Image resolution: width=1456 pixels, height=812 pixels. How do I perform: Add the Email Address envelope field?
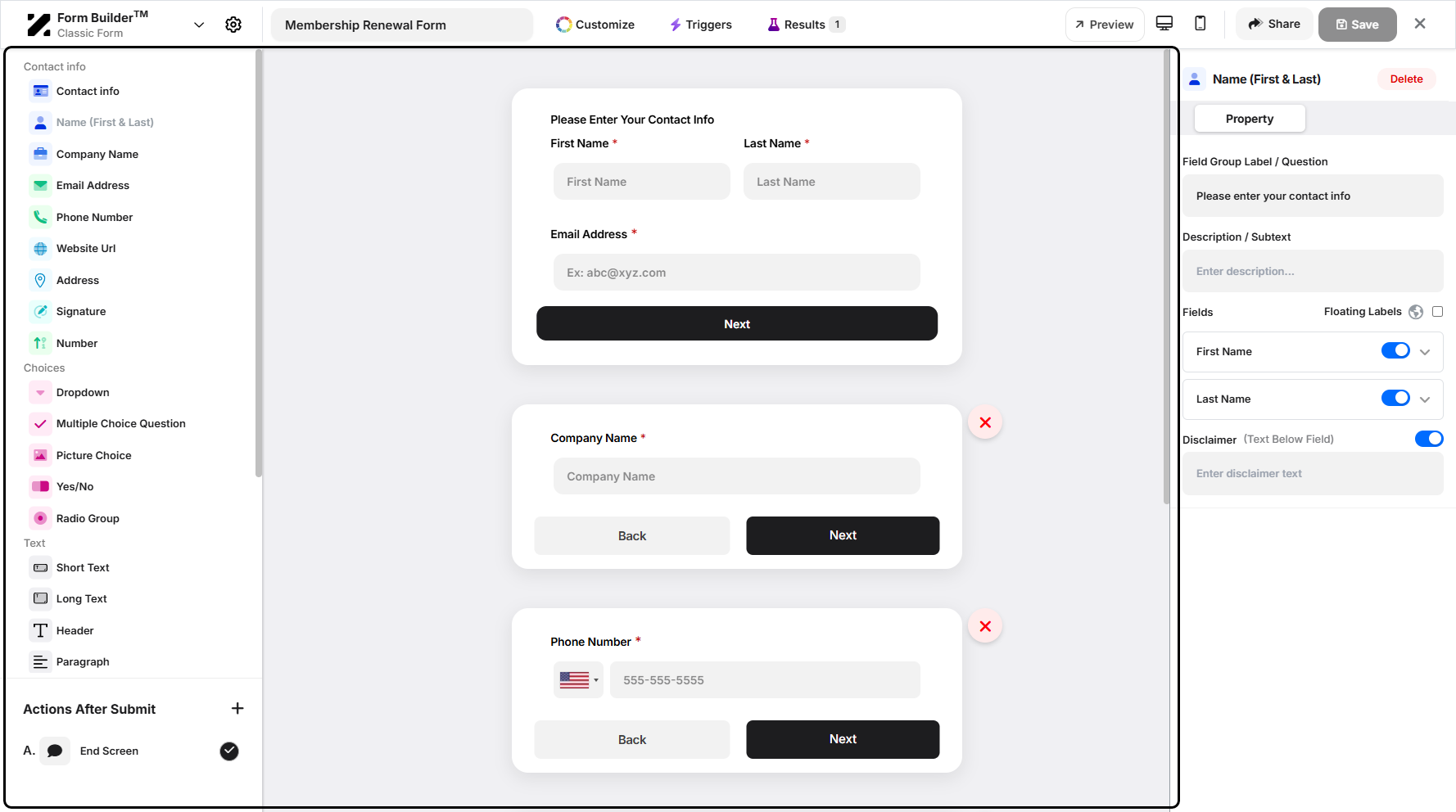coord(40,185)
